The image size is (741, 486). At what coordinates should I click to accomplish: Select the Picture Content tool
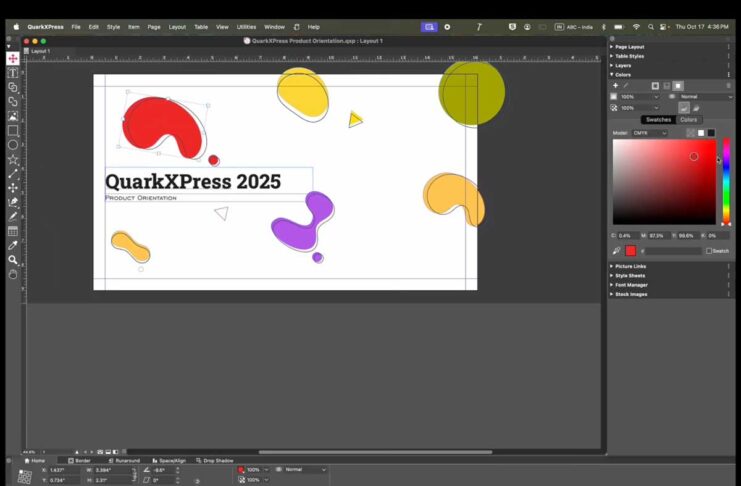[13, 116]
